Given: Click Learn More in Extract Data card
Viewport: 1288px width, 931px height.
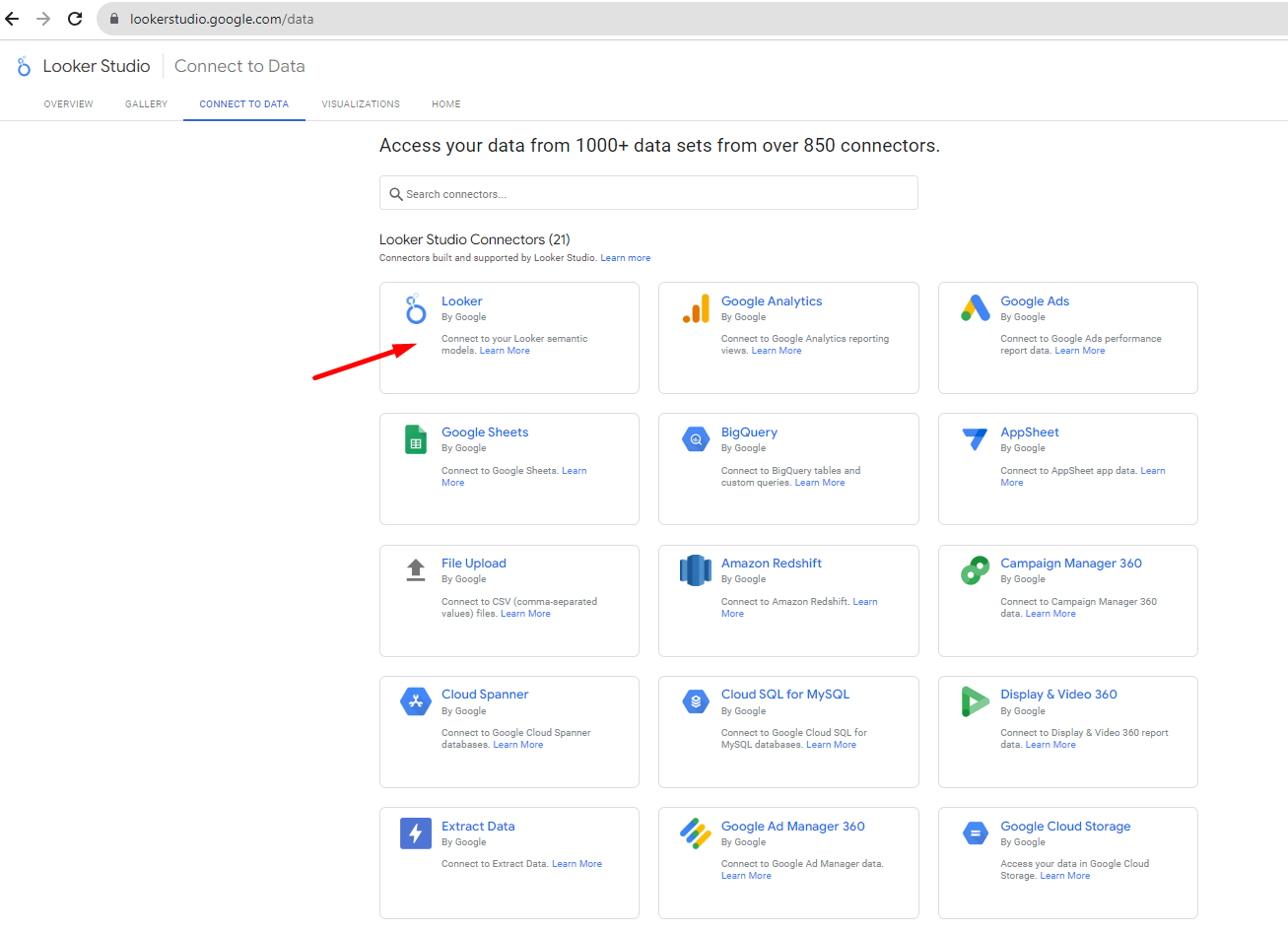Looking at the screenshot, I should point(576,864).
